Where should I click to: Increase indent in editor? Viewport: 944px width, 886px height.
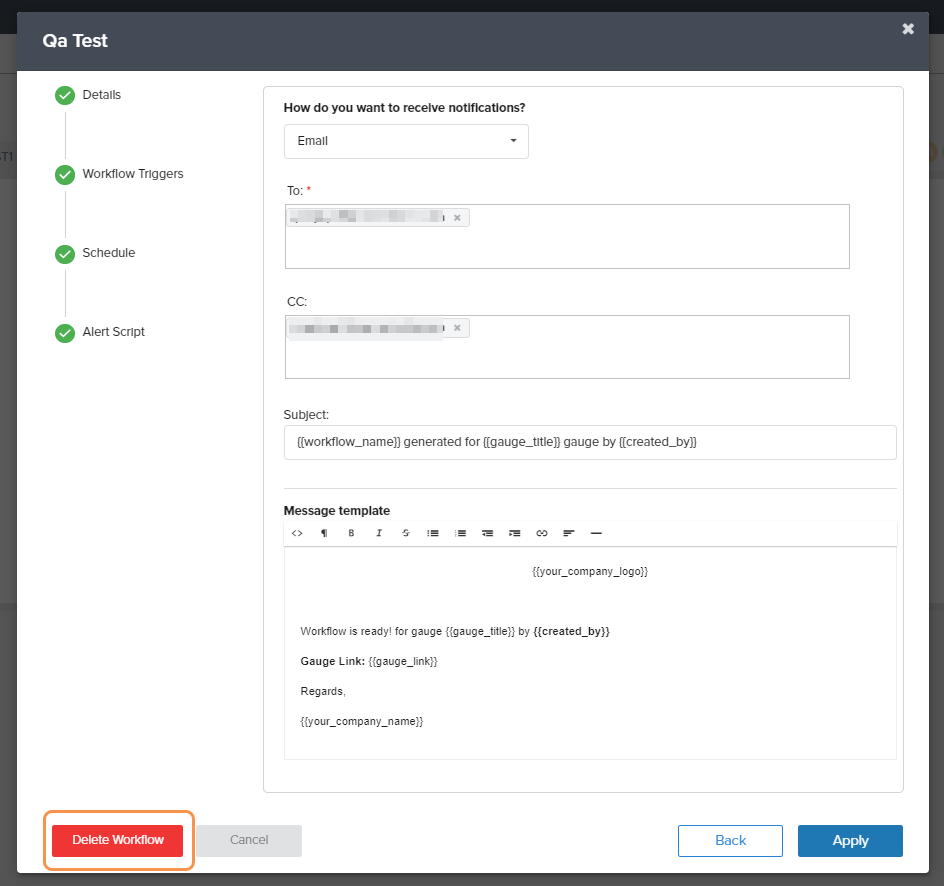(515, 533)
